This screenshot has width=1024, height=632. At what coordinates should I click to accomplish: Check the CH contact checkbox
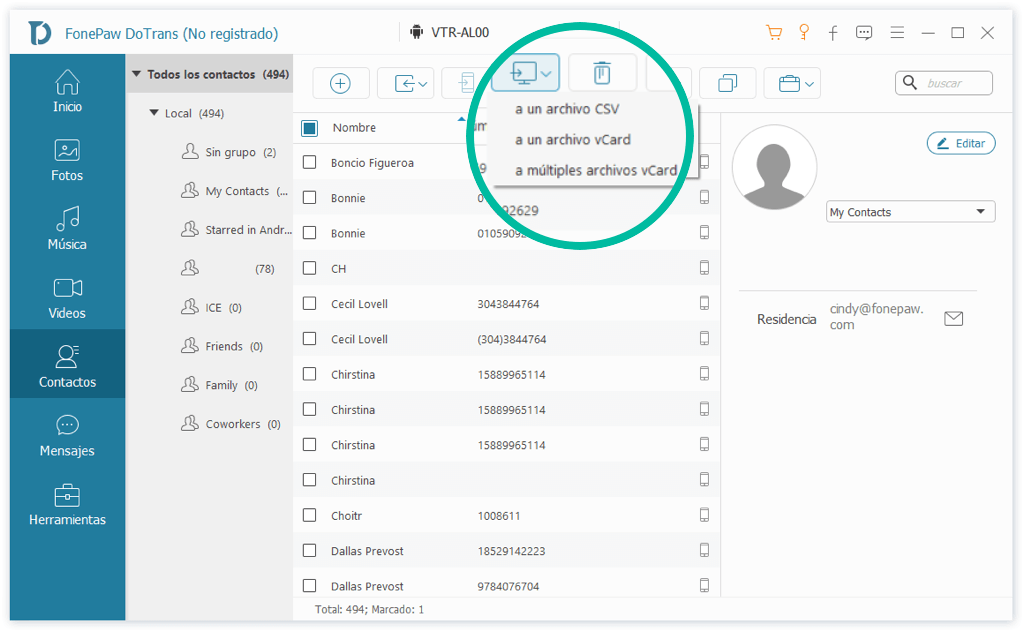pyautogui.click(x=310, y=268)
